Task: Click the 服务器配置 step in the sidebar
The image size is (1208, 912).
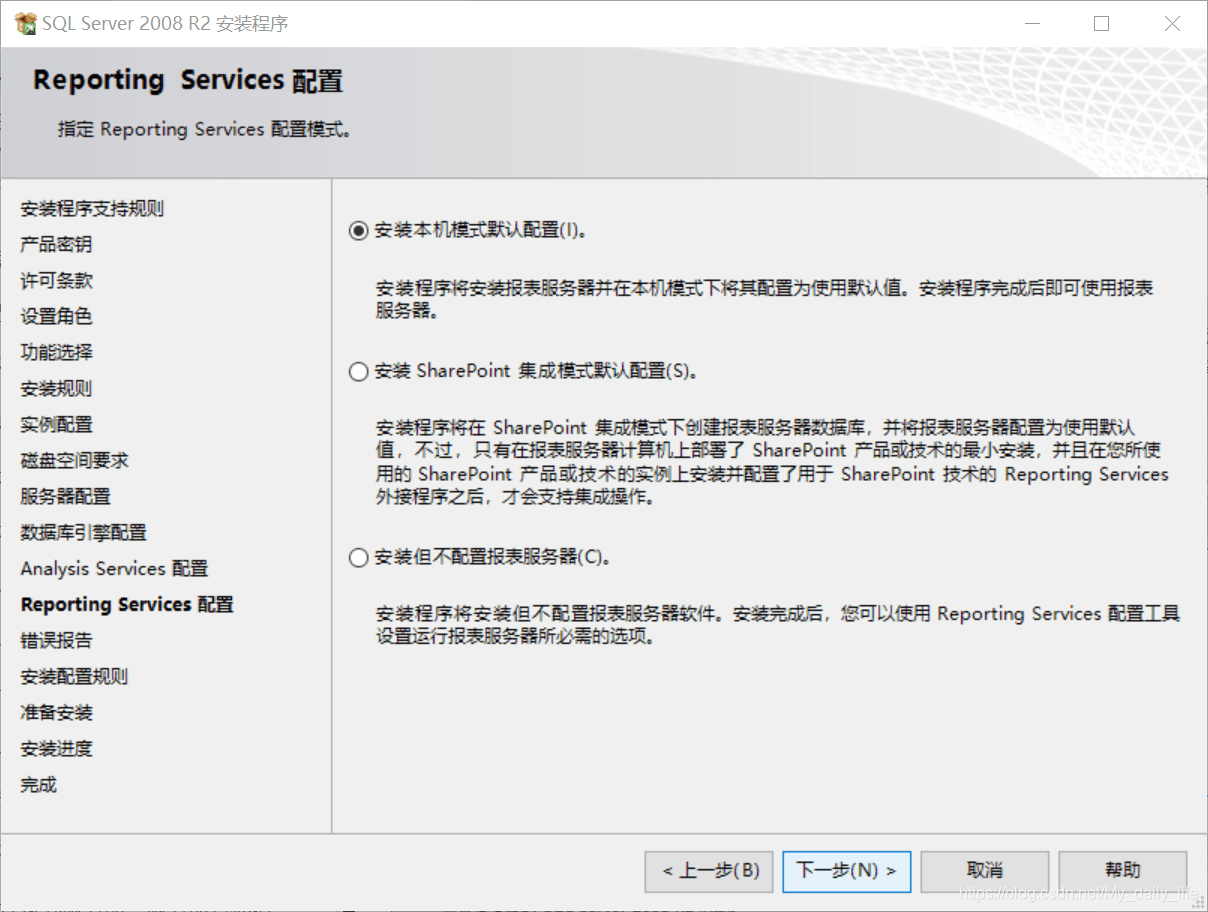Action: point(65,497)
